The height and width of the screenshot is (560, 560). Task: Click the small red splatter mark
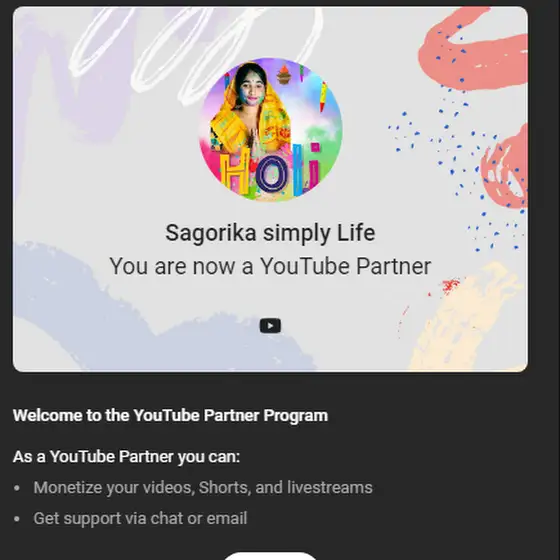tap(450, 286)
